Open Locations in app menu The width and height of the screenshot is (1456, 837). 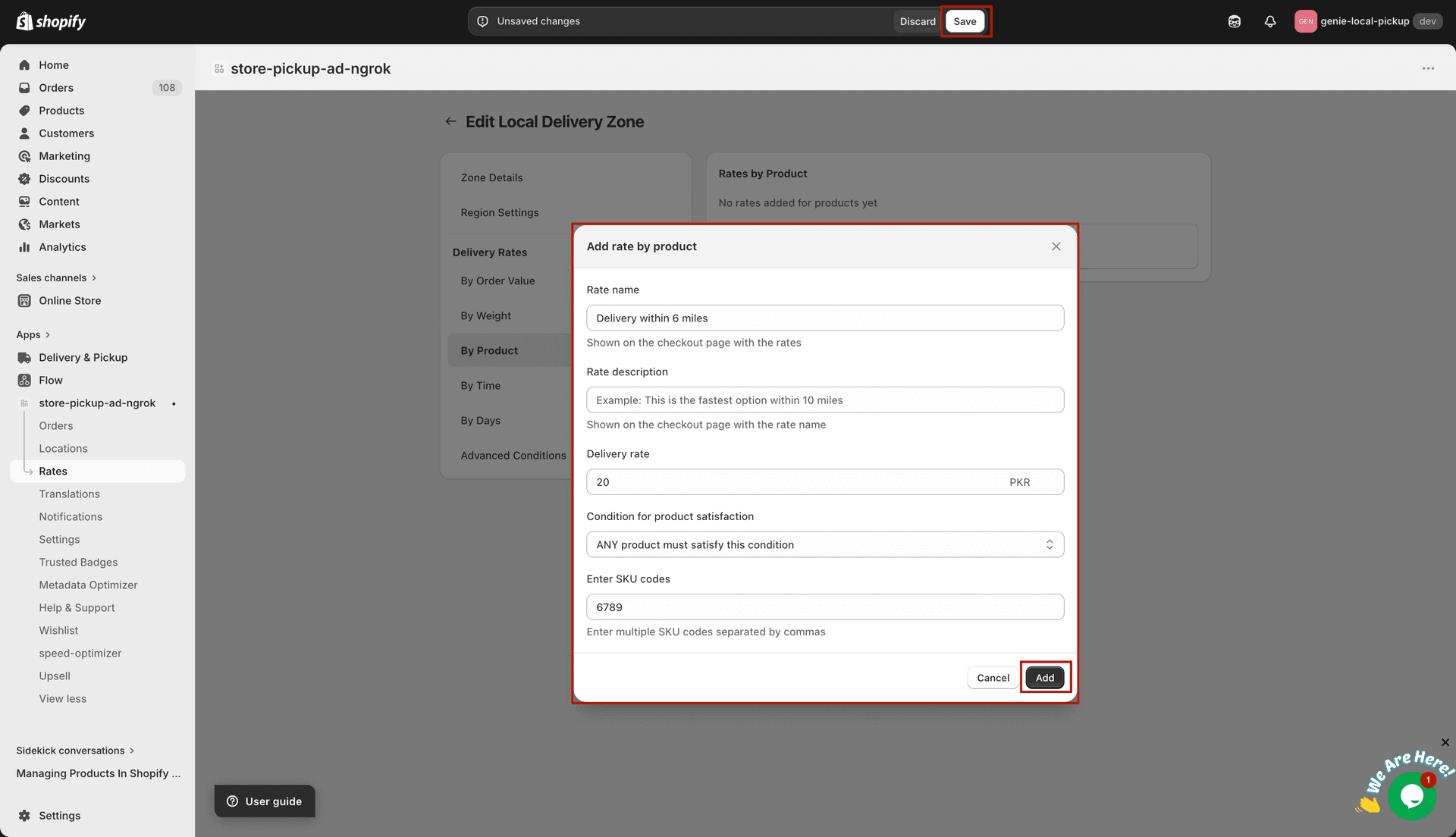[63, 449]
